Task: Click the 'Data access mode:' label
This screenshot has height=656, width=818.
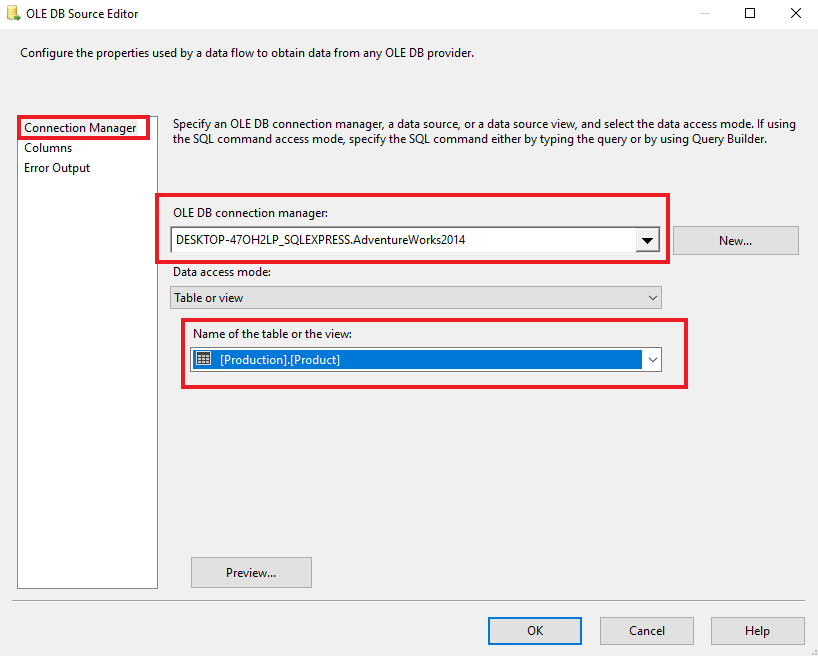Action: point(222,272)
